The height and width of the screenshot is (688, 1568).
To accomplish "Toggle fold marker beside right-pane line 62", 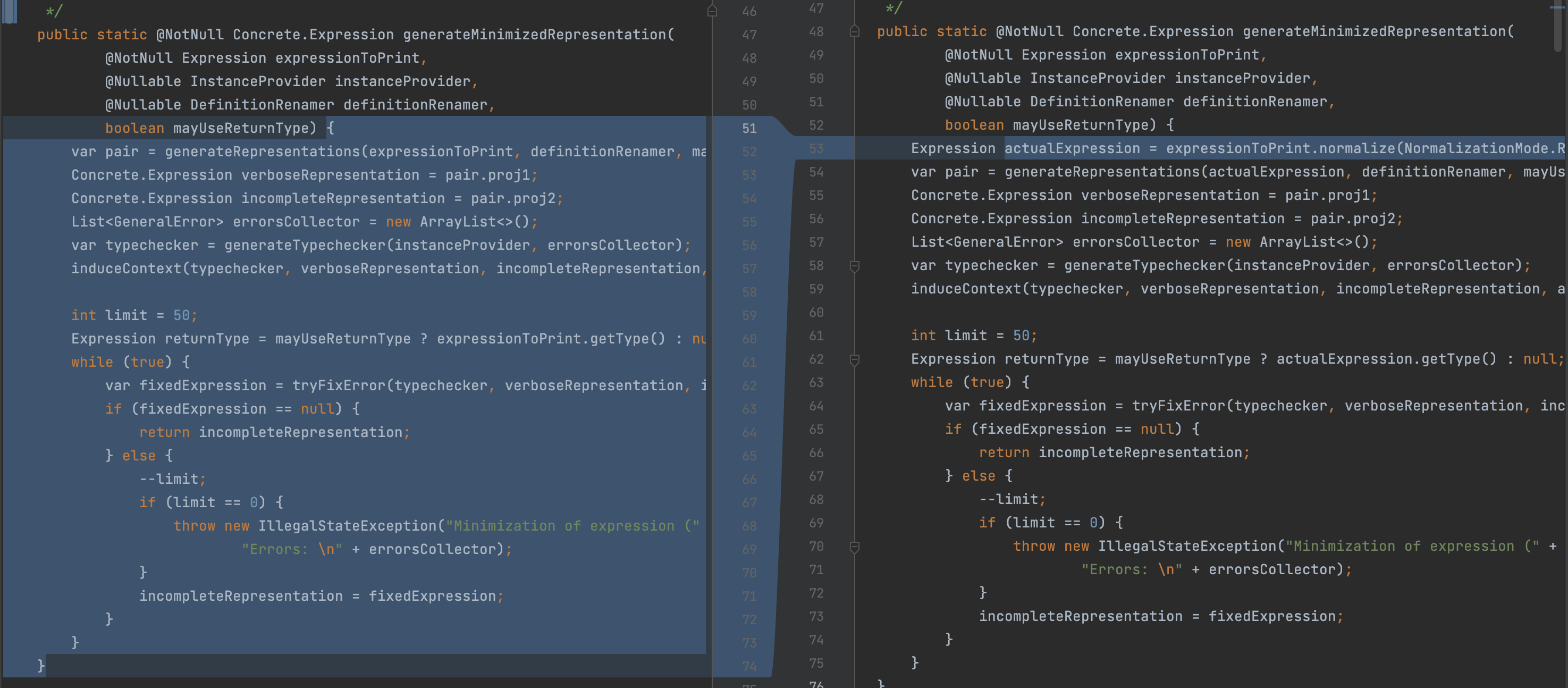I will 855,360.
